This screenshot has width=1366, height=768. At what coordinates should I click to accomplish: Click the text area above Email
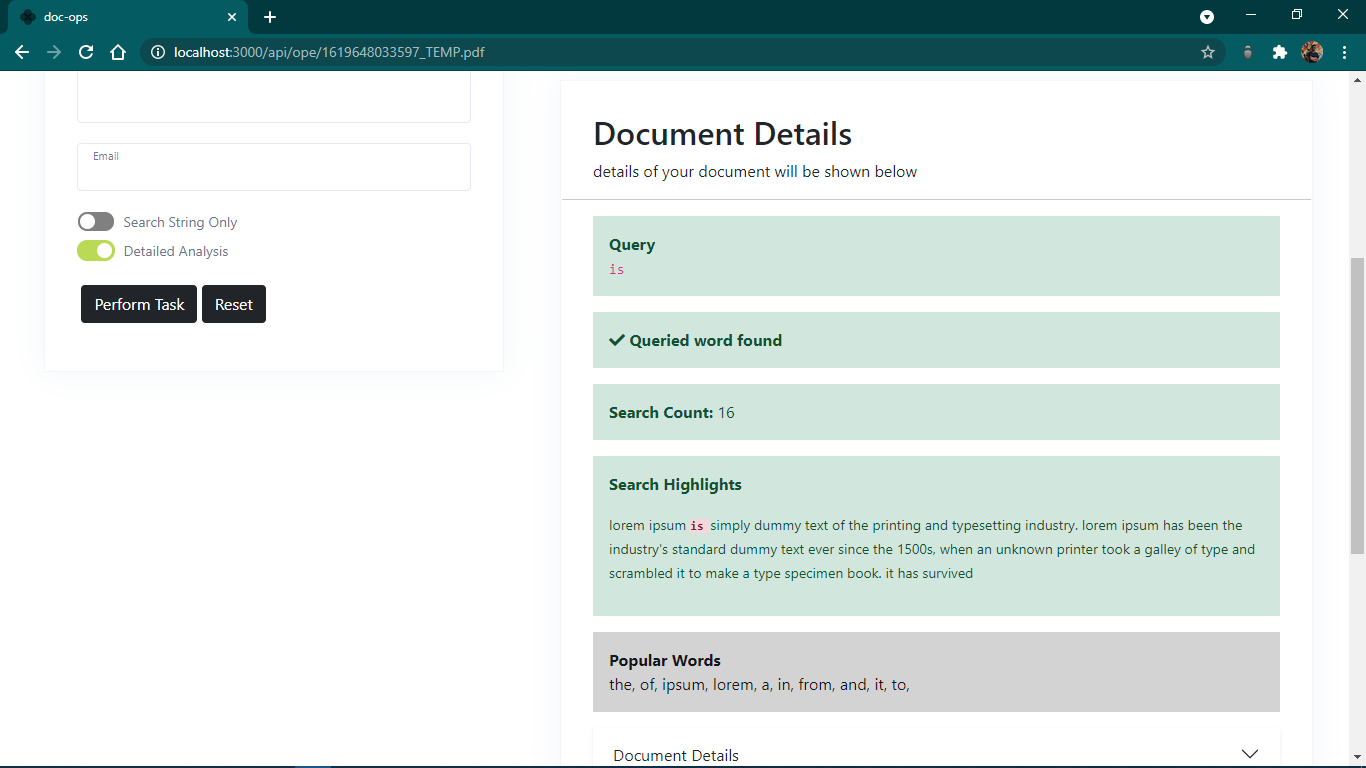tap(274, 98)
